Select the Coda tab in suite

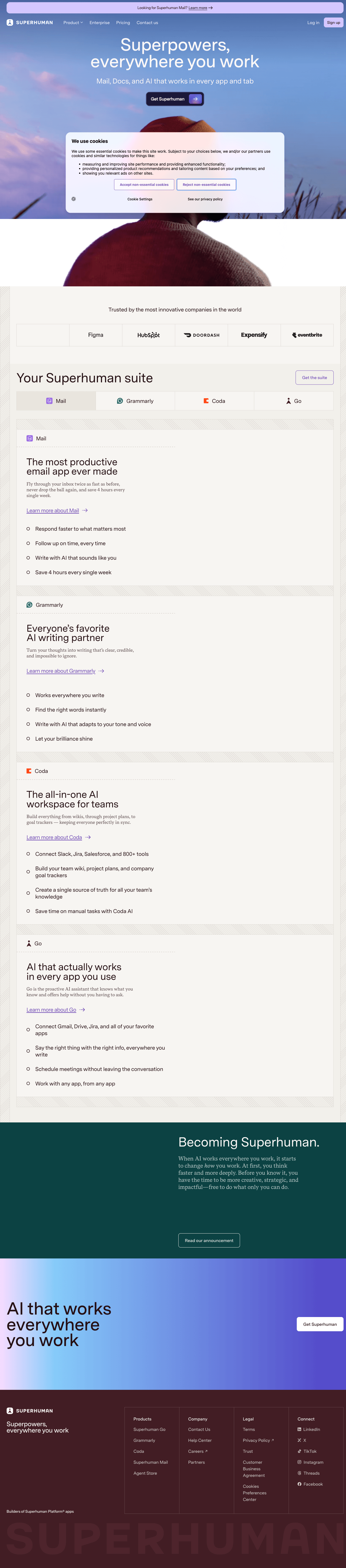(x=214, y=401)
